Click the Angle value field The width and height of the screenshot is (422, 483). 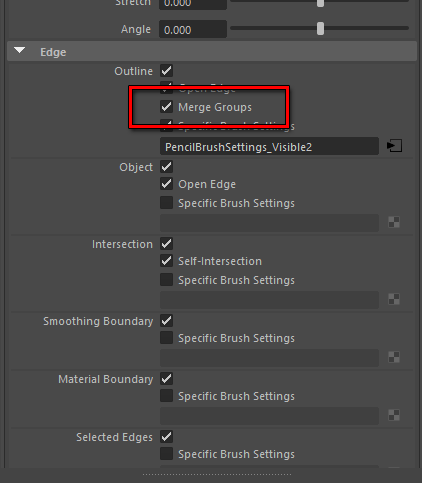[x=193, y=29]
